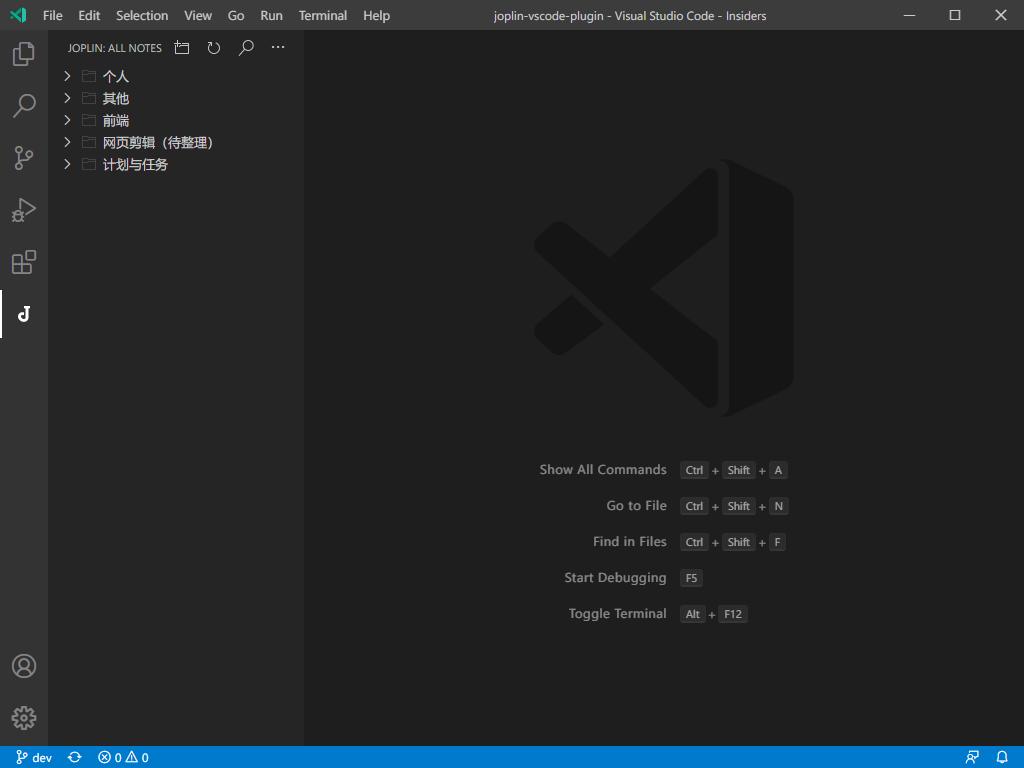
Task: Open notifications from the status bar bell
Action: pyautogui.click(x=1002, y=757)
